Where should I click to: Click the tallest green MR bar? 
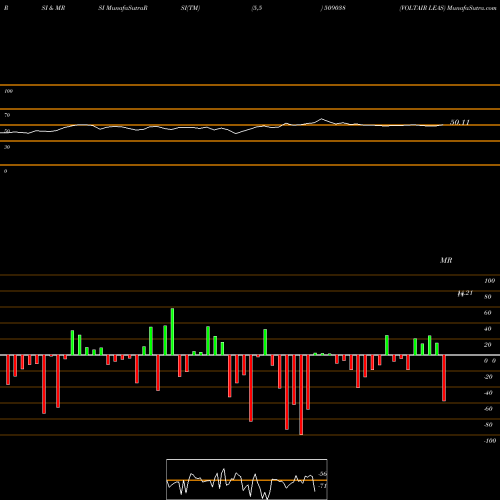pyautogui.click(x=172, y=331)
